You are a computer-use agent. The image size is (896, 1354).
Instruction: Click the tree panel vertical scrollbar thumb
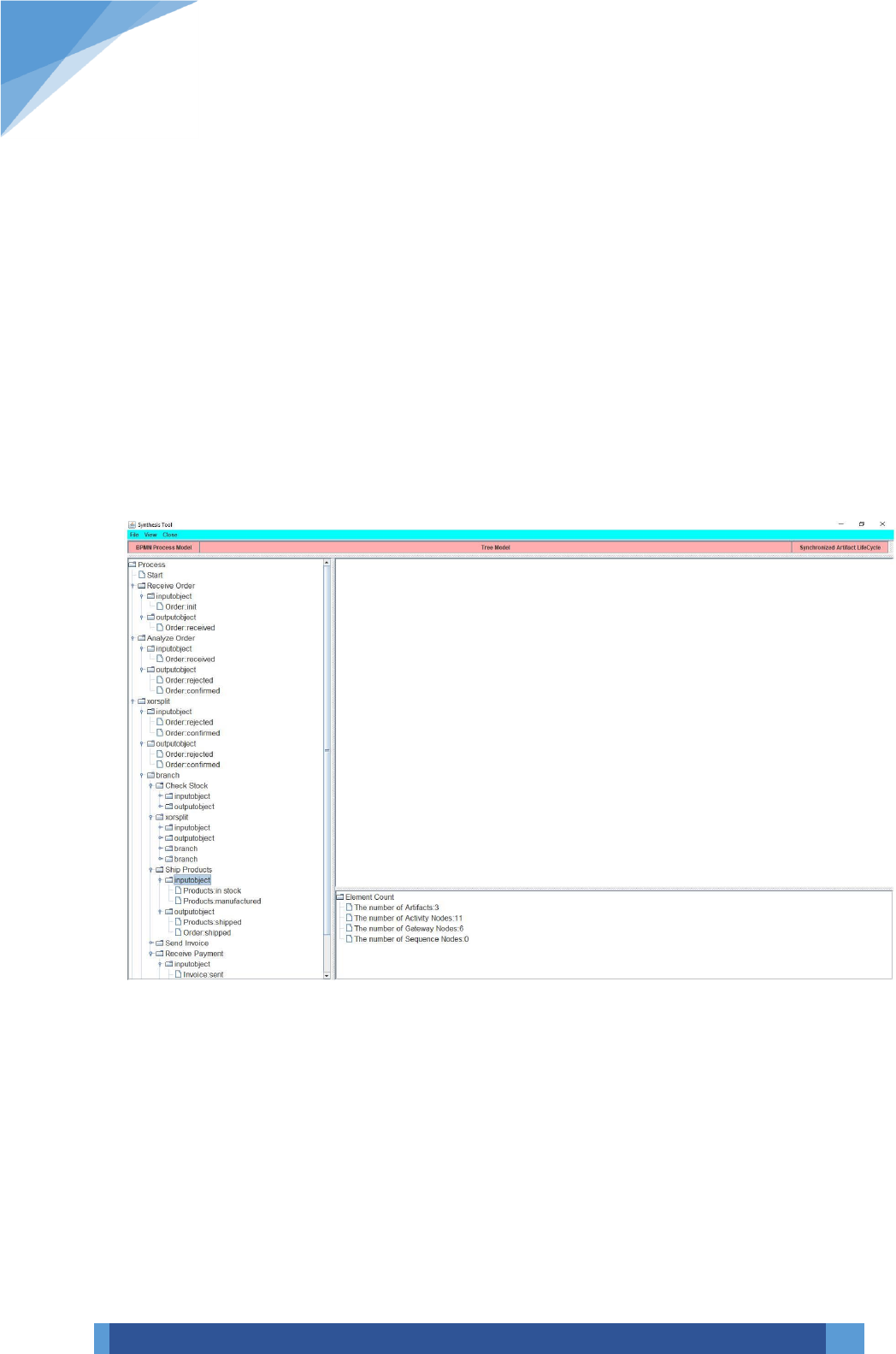tap(327, 750)
